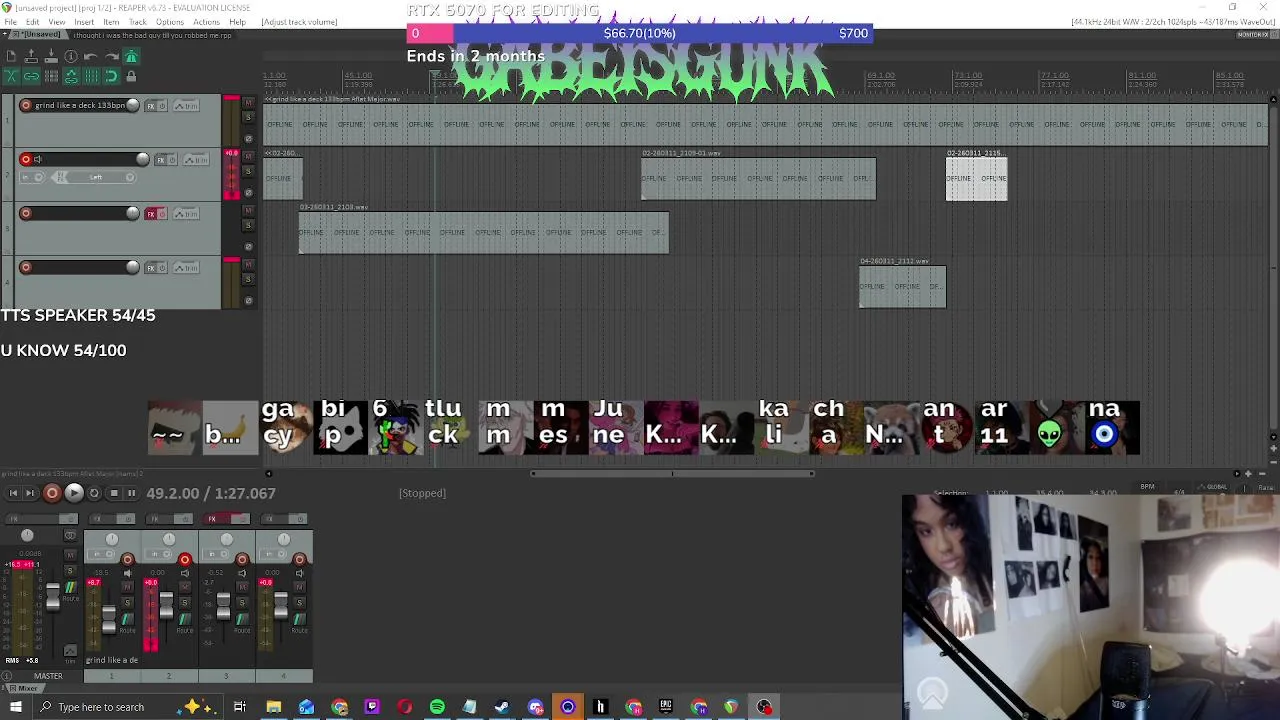Open the Options menu

point(170,21)
